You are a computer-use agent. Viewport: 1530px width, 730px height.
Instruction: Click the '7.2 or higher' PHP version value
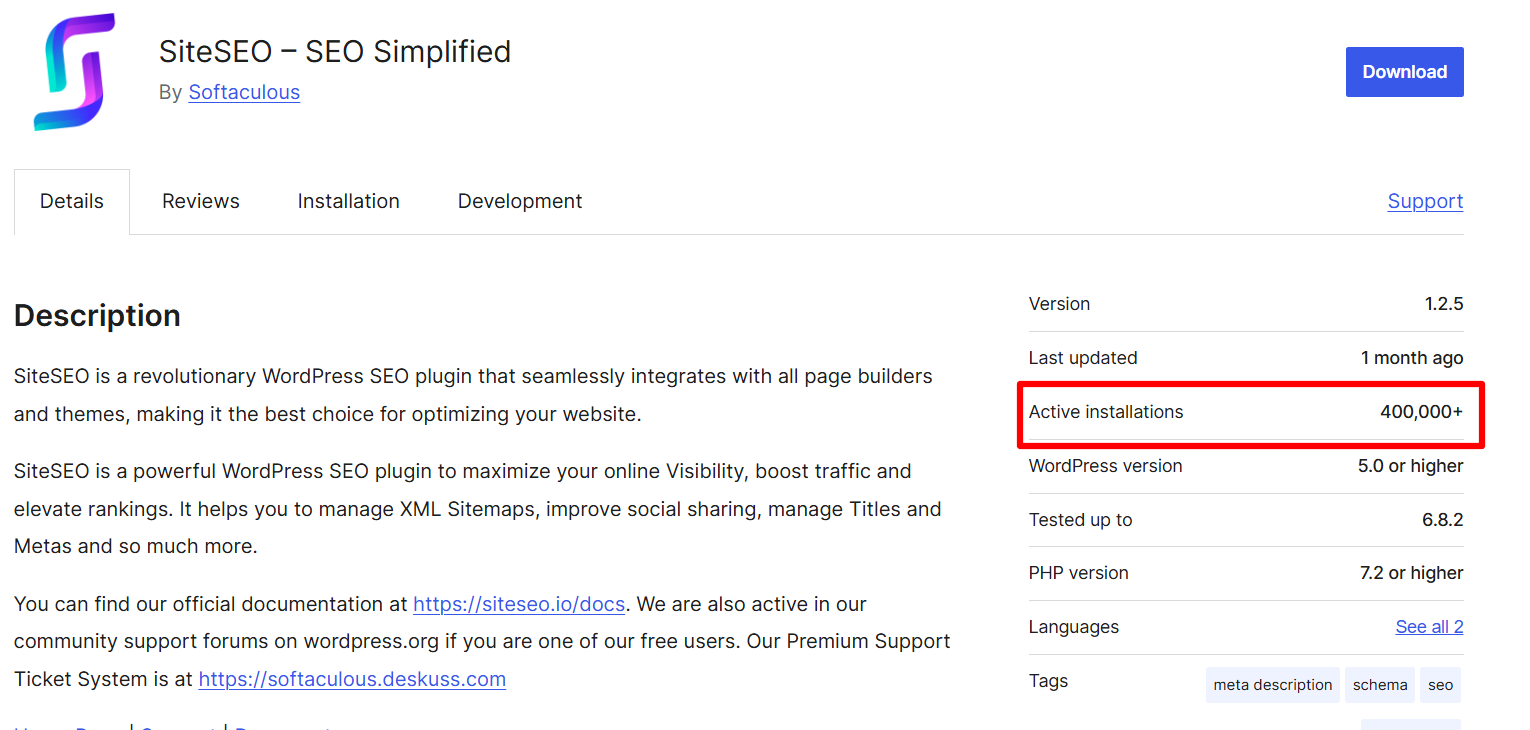tap(1411, 573)
